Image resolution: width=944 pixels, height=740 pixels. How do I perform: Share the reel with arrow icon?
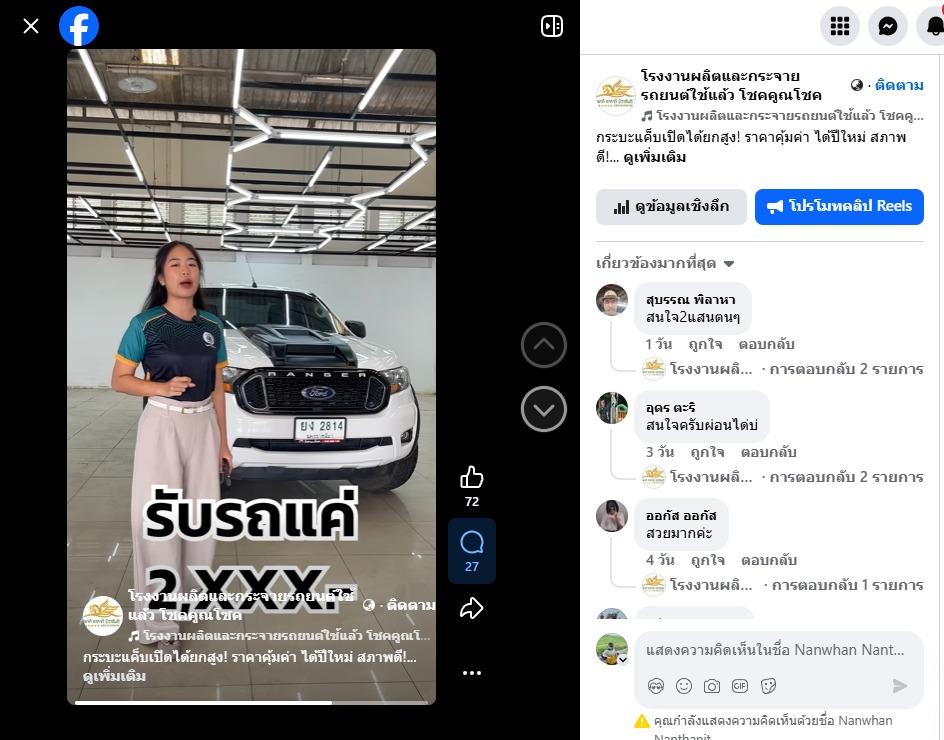pos(472,608)
